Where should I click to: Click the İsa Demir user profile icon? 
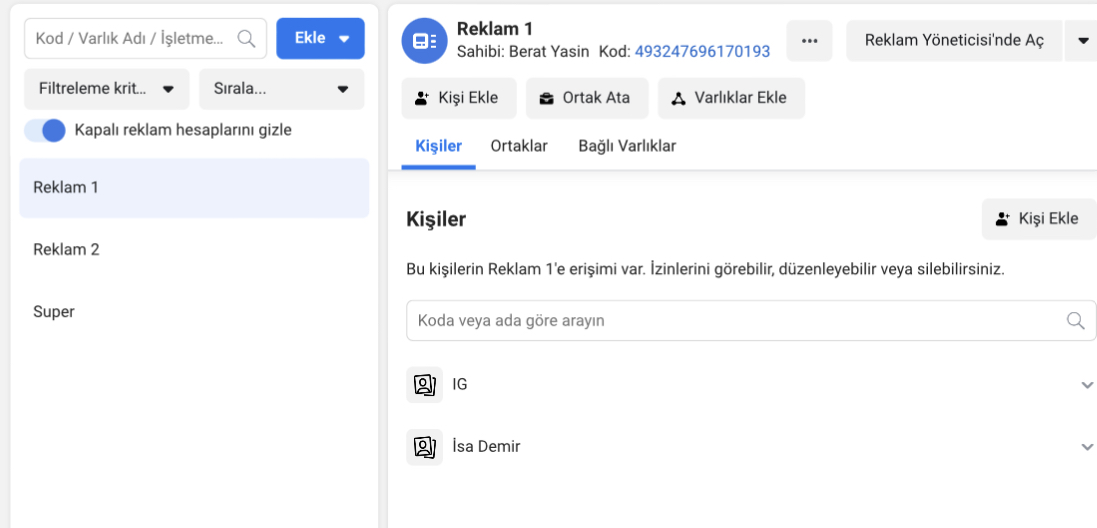tap(425, 447)
